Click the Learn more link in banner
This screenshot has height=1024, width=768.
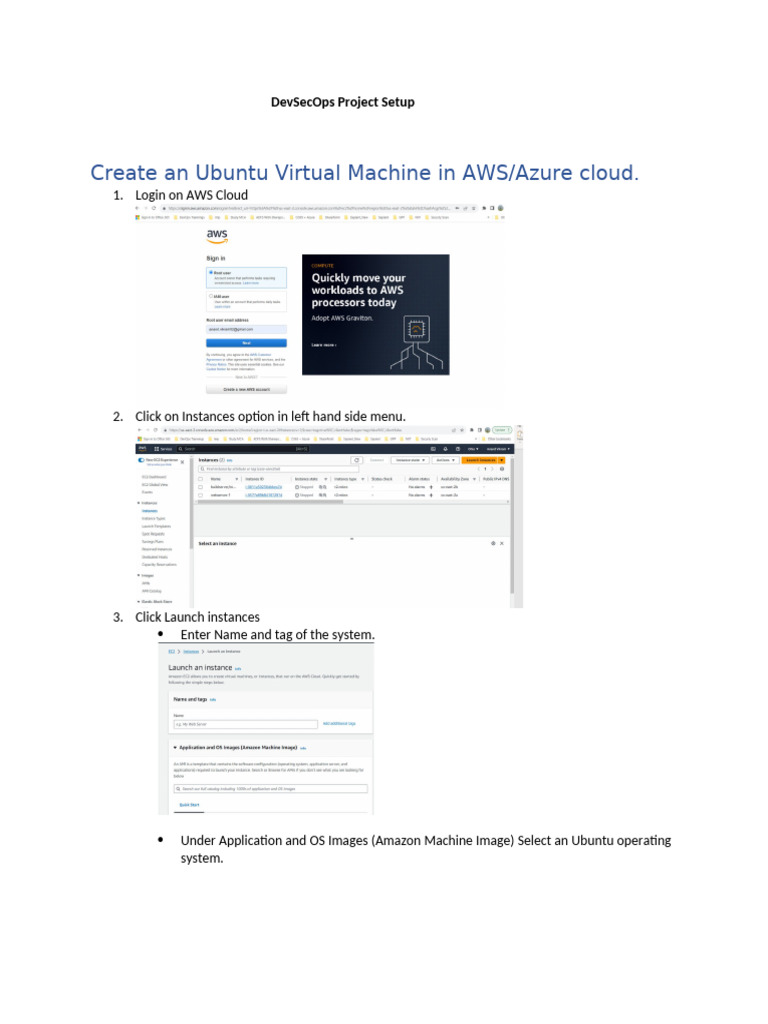(x=324, y=345)
